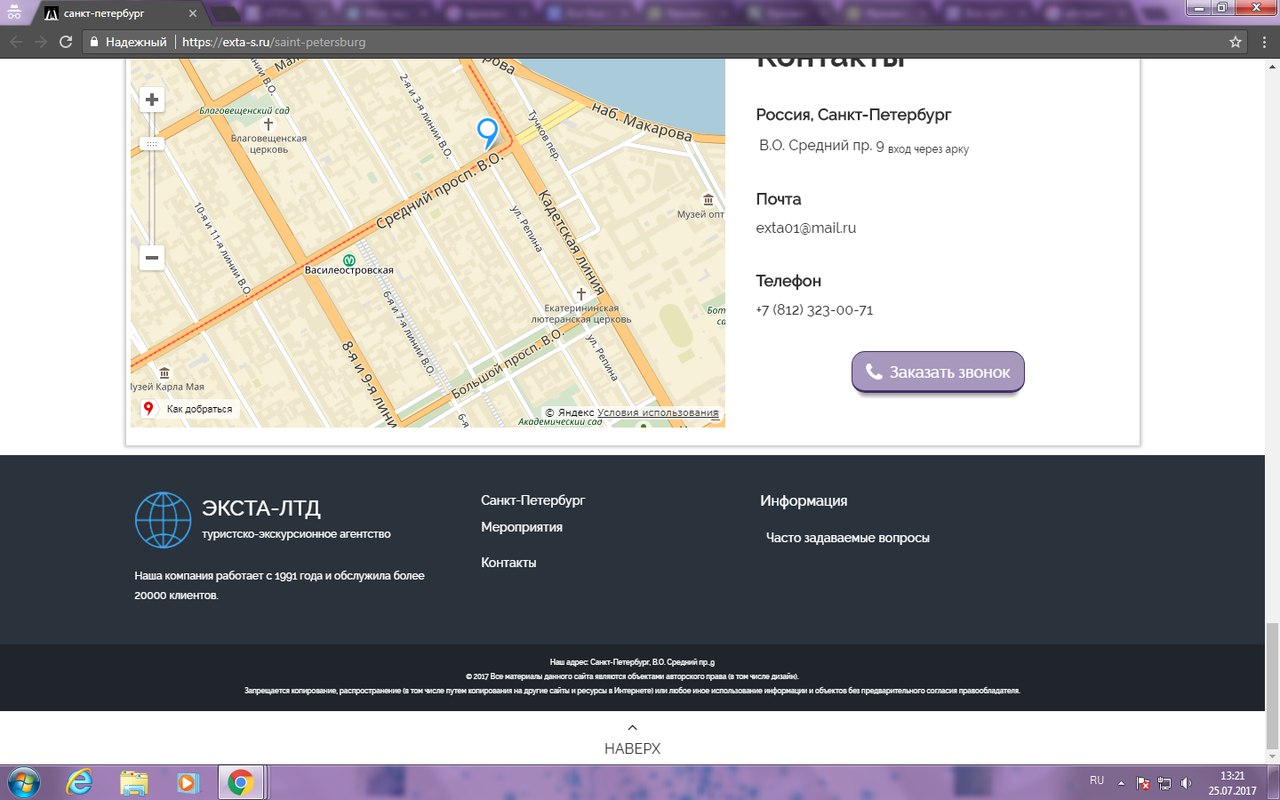1280x800 pixels.
Task: Open the Санкт-Петербург footer link
Action: pos(533,500)
